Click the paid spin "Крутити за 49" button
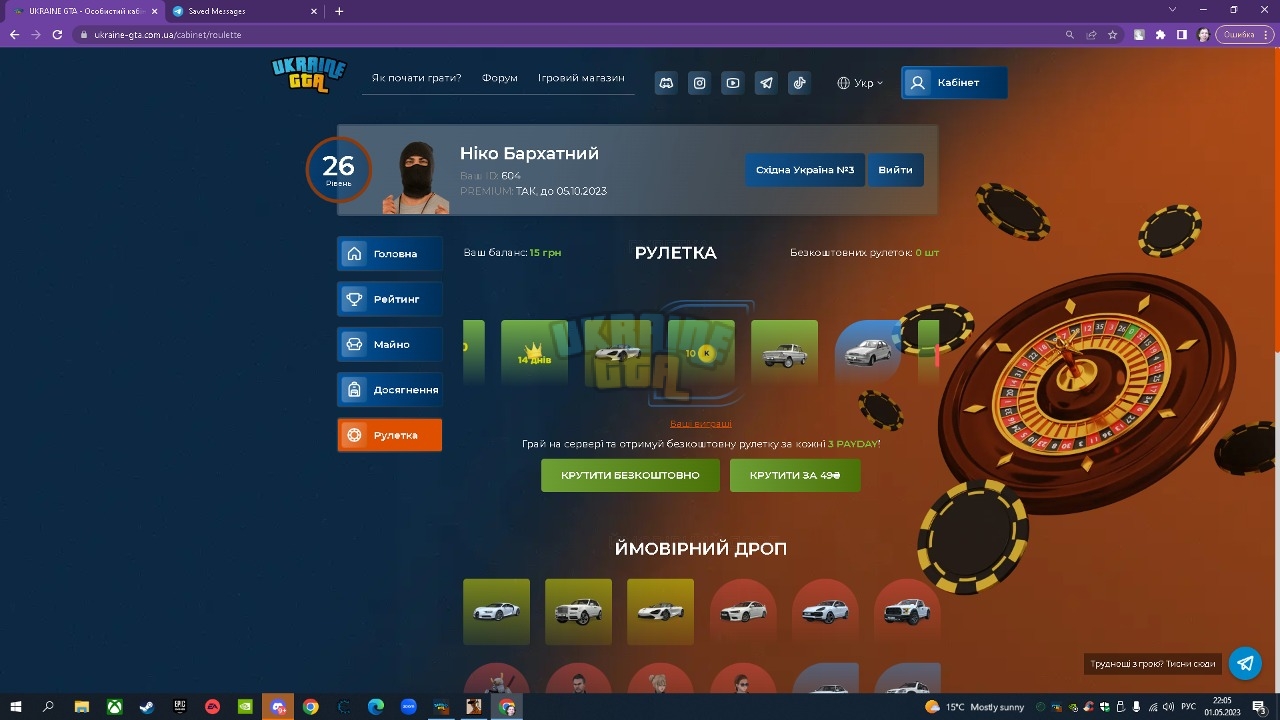Screen dimensions: 1280x720 coord(795,476)
